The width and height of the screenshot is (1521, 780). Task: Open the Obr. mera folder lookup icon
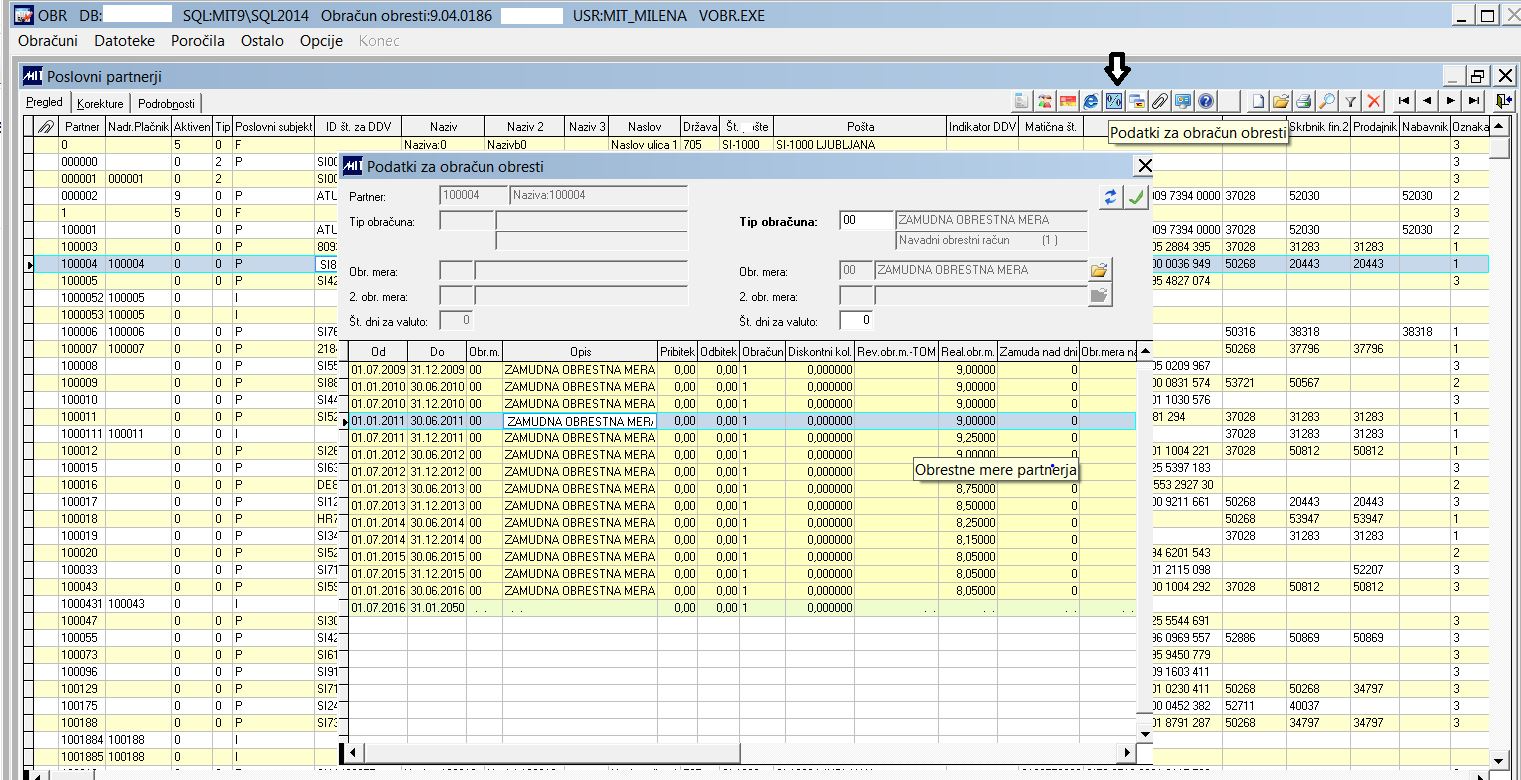1098,269
